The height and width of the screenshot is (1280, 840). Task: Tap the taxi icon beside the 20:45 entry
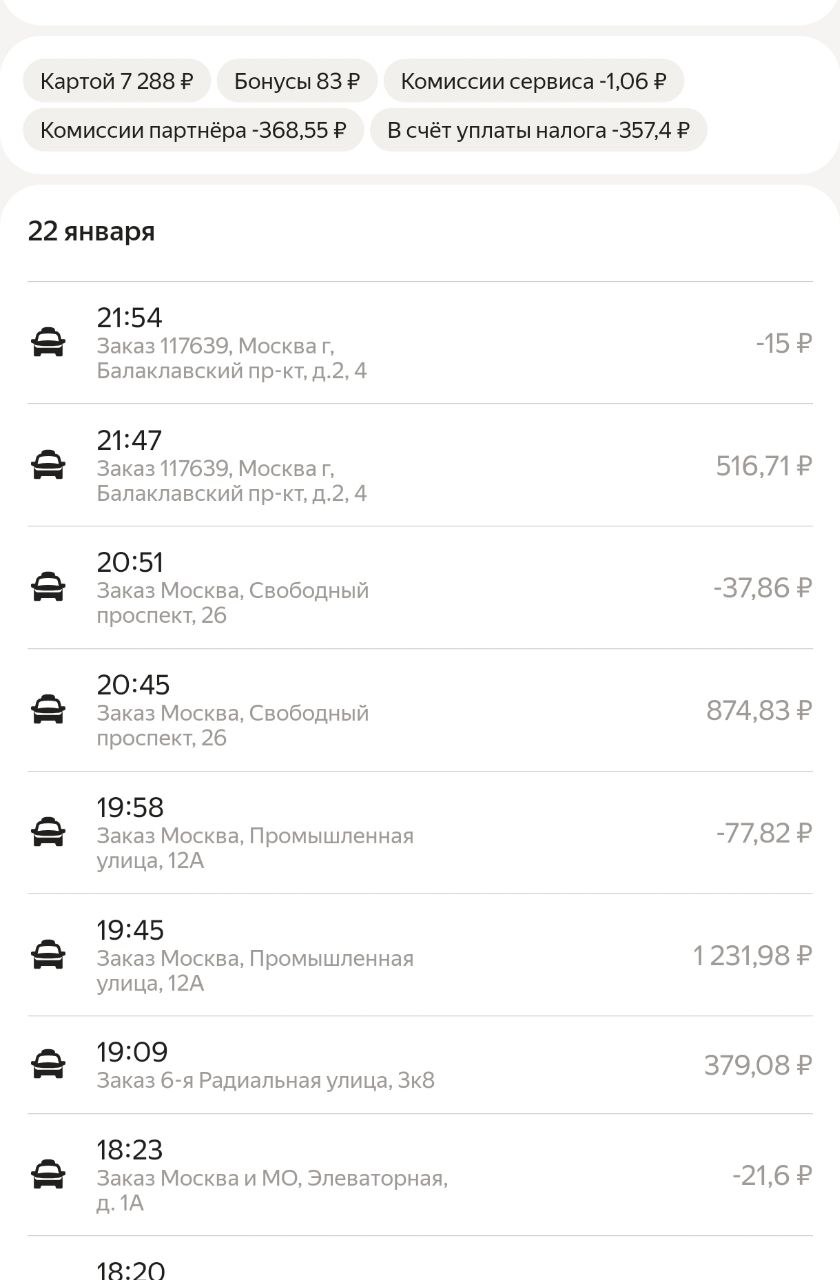48,711
